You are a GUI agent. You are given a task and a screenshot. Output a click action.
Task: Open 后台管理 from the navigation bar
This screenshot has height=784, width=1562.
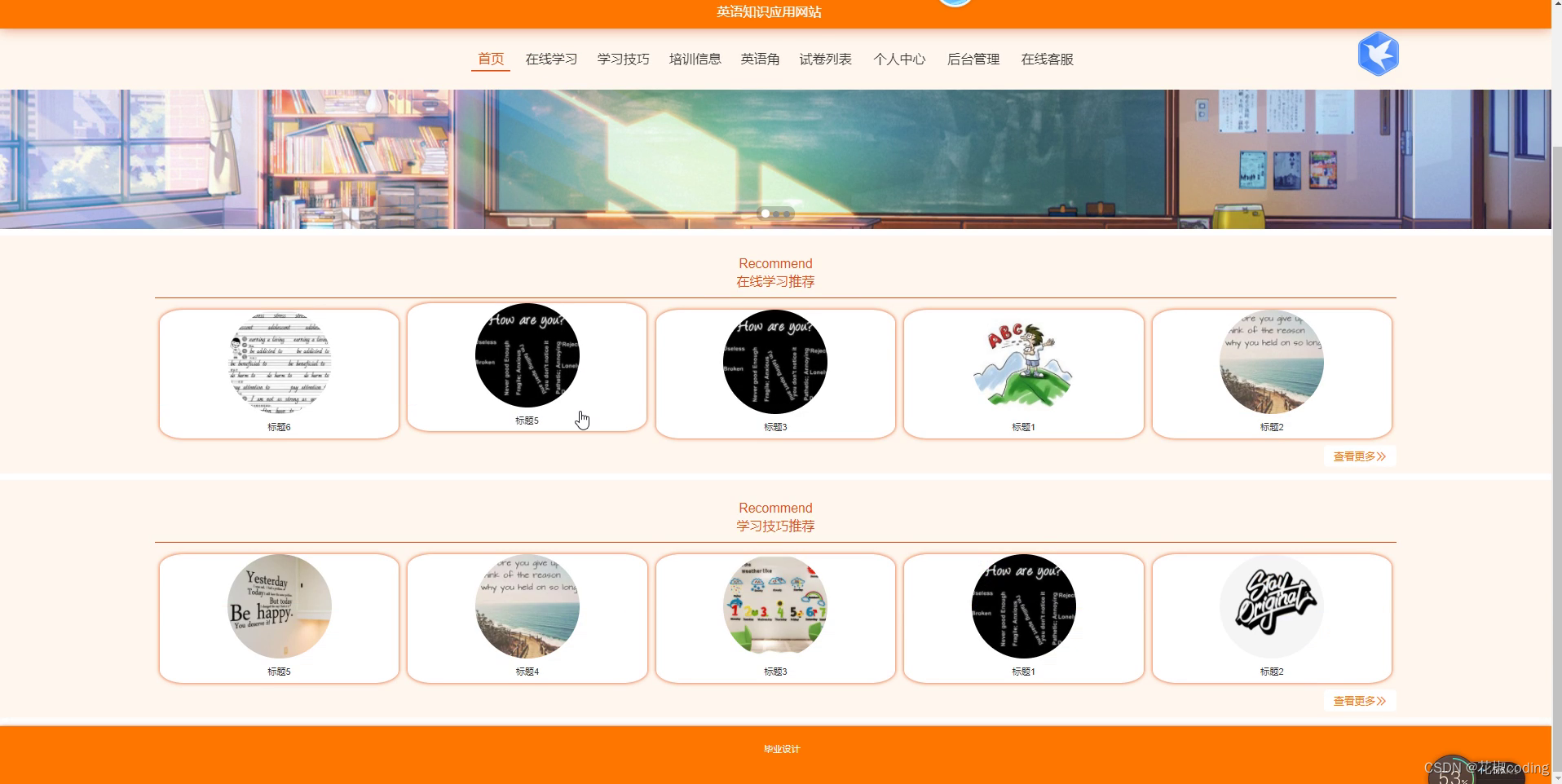(973, 59)
